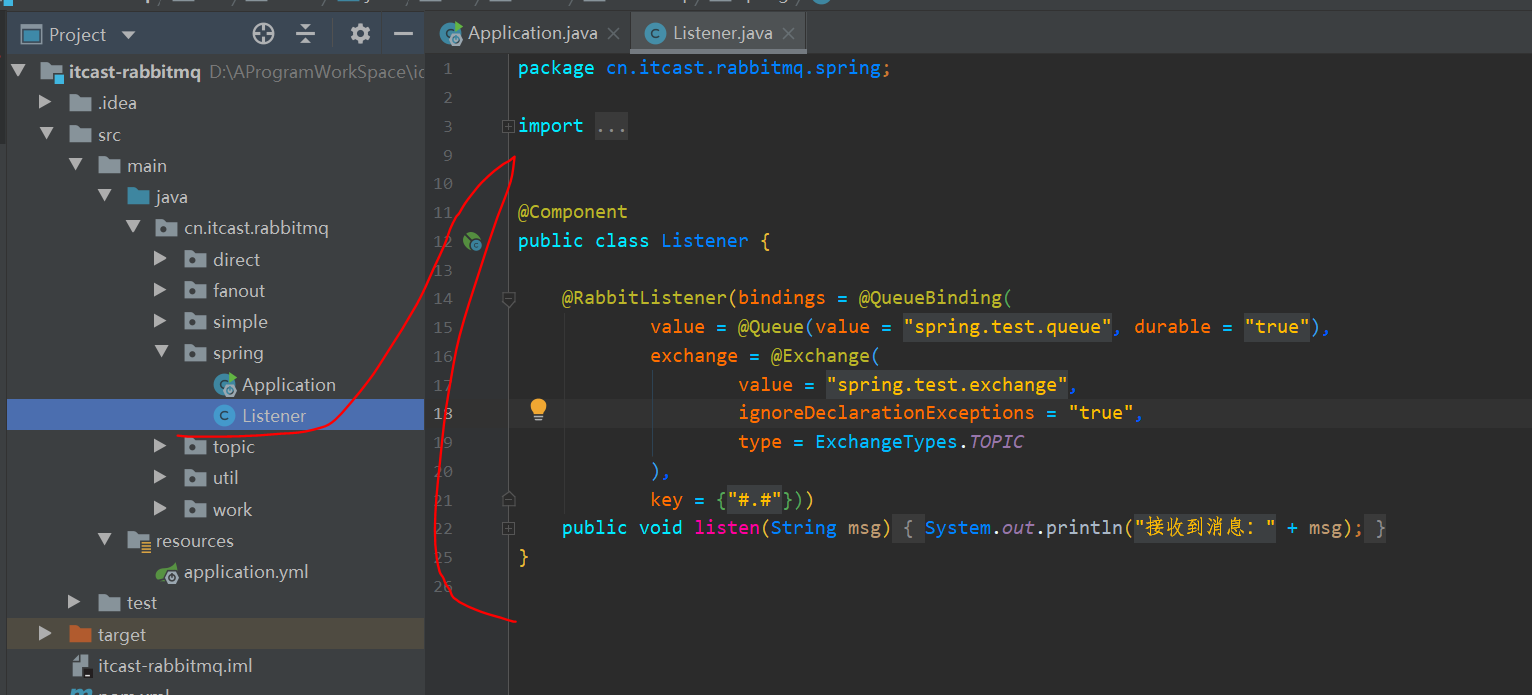This screenshot has width=1532, height=695.
Task: Click the application.yml Spring leaf icon
Action: tap(167, 573)
